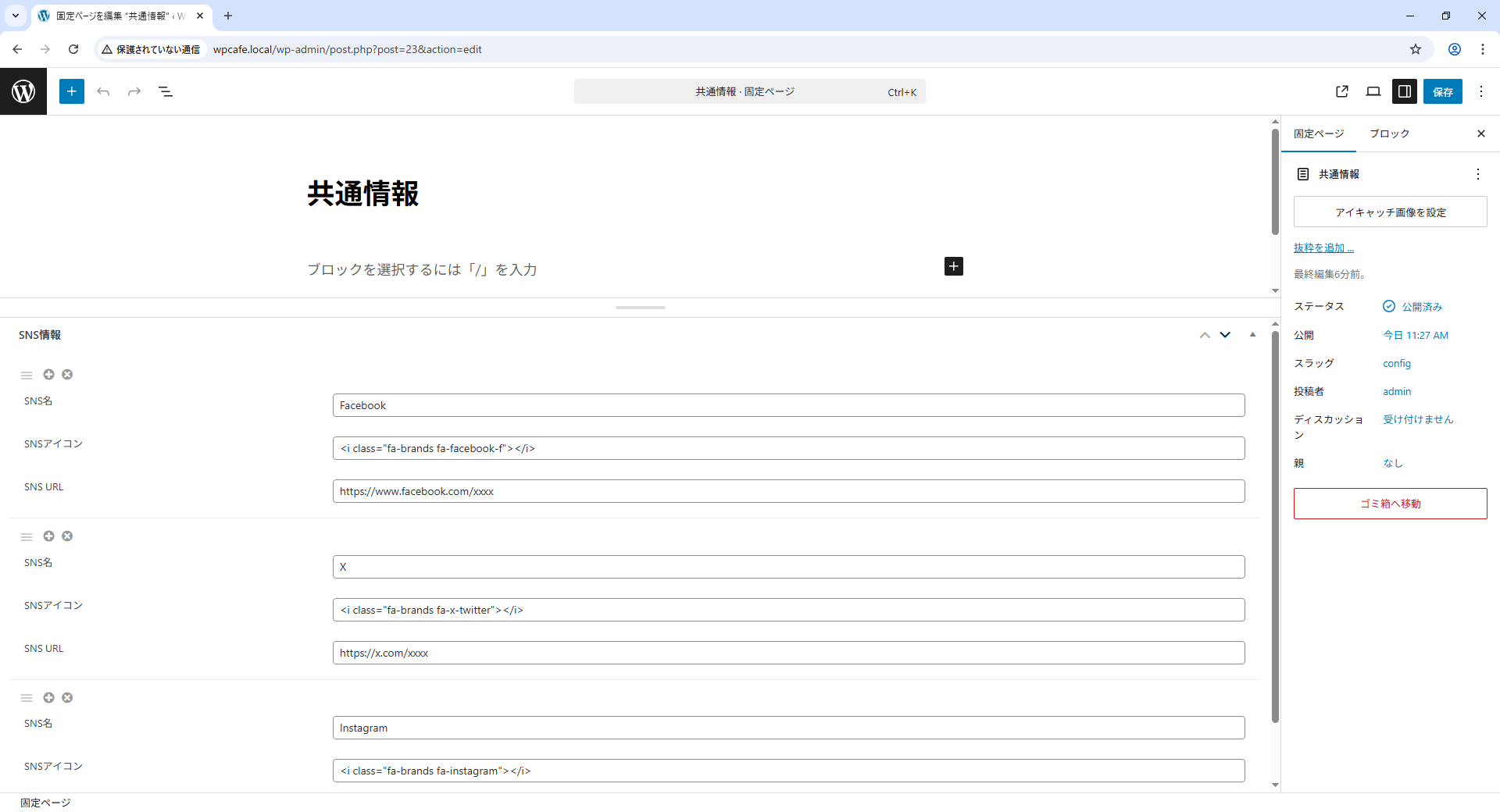This screenshot has width=1500, height=812.
Task: Add a row after the Facebook entry
Action: [x=48, y=375]
